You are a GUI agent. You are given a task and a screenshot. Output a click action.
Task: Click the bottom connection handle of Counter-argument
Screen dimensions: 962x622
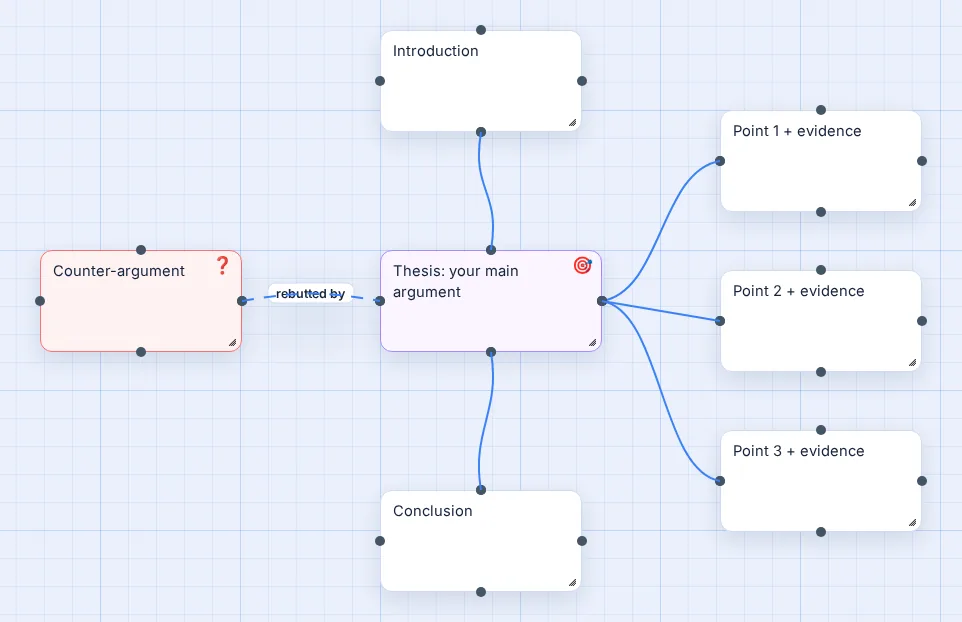(x=141, y=352)
